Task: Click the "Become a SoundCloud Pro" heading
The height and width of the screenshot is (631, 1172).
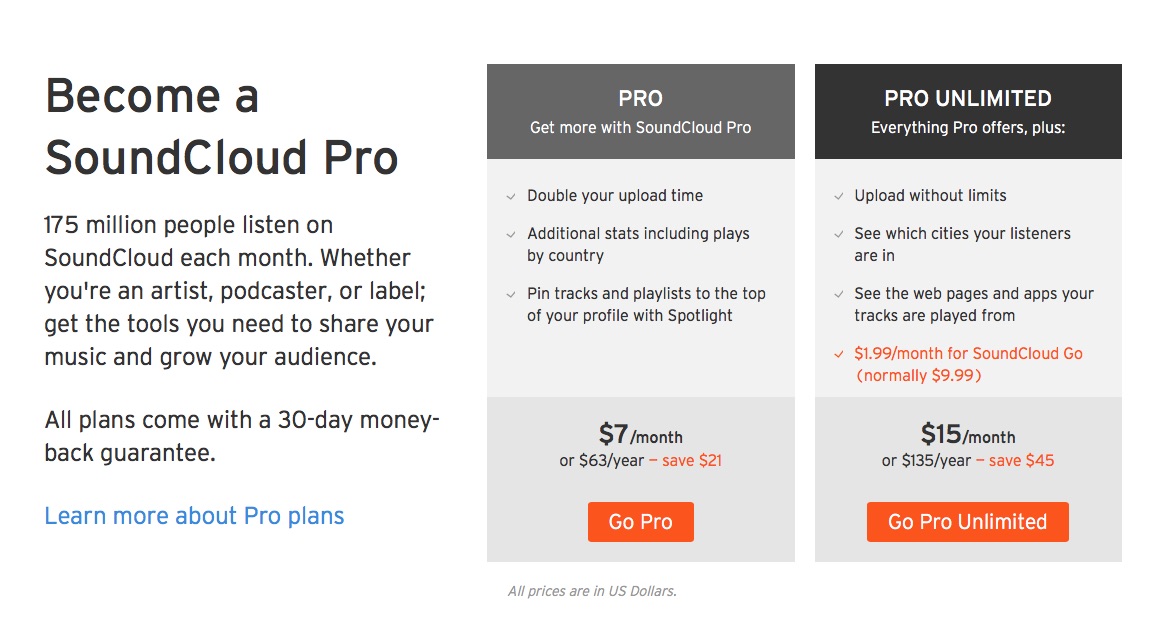Action: pyautogui.click(x=222, y=127)
